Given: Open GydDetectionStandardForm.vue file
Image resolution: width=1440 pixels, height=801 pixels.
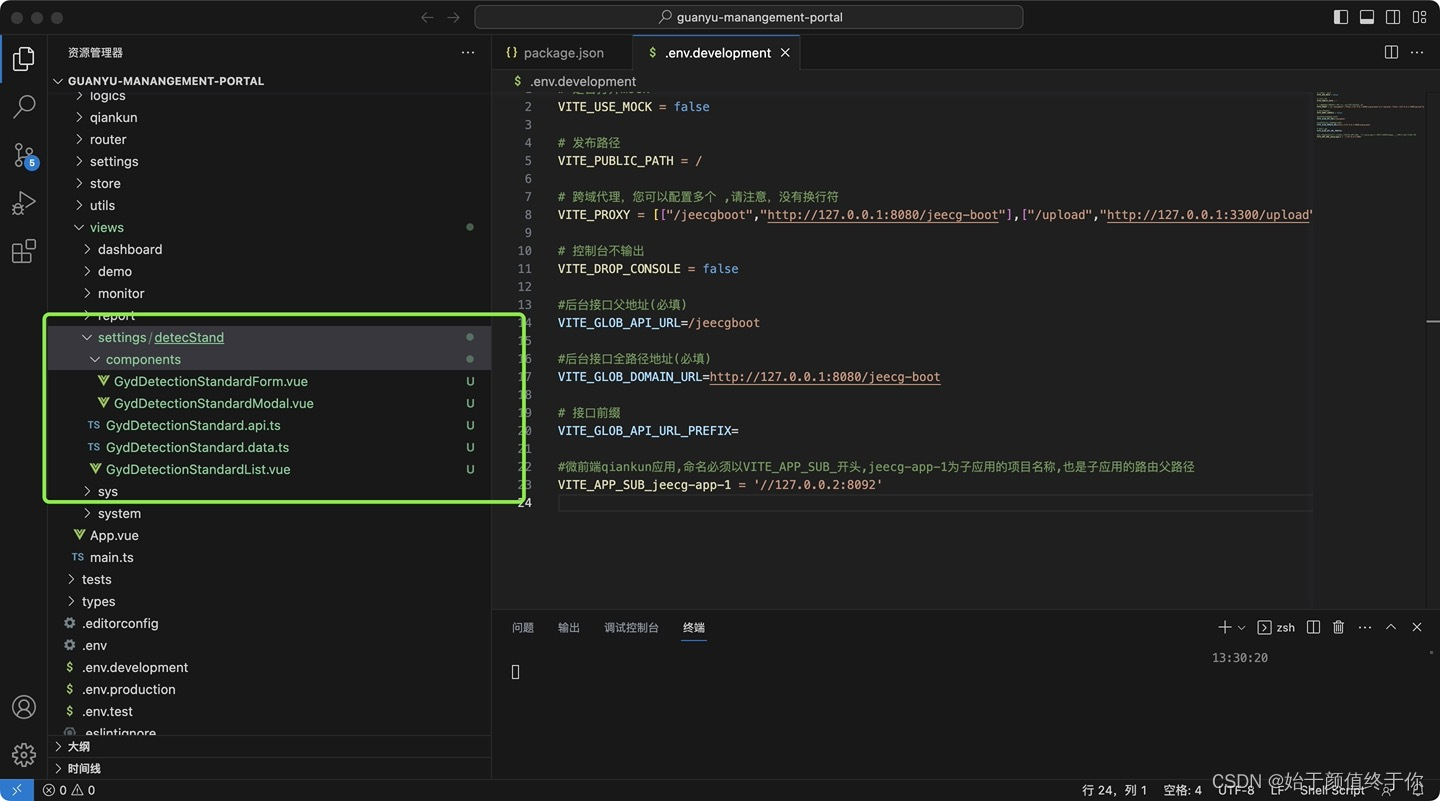Looking at the screenshot, I should (x=270, y=381).
